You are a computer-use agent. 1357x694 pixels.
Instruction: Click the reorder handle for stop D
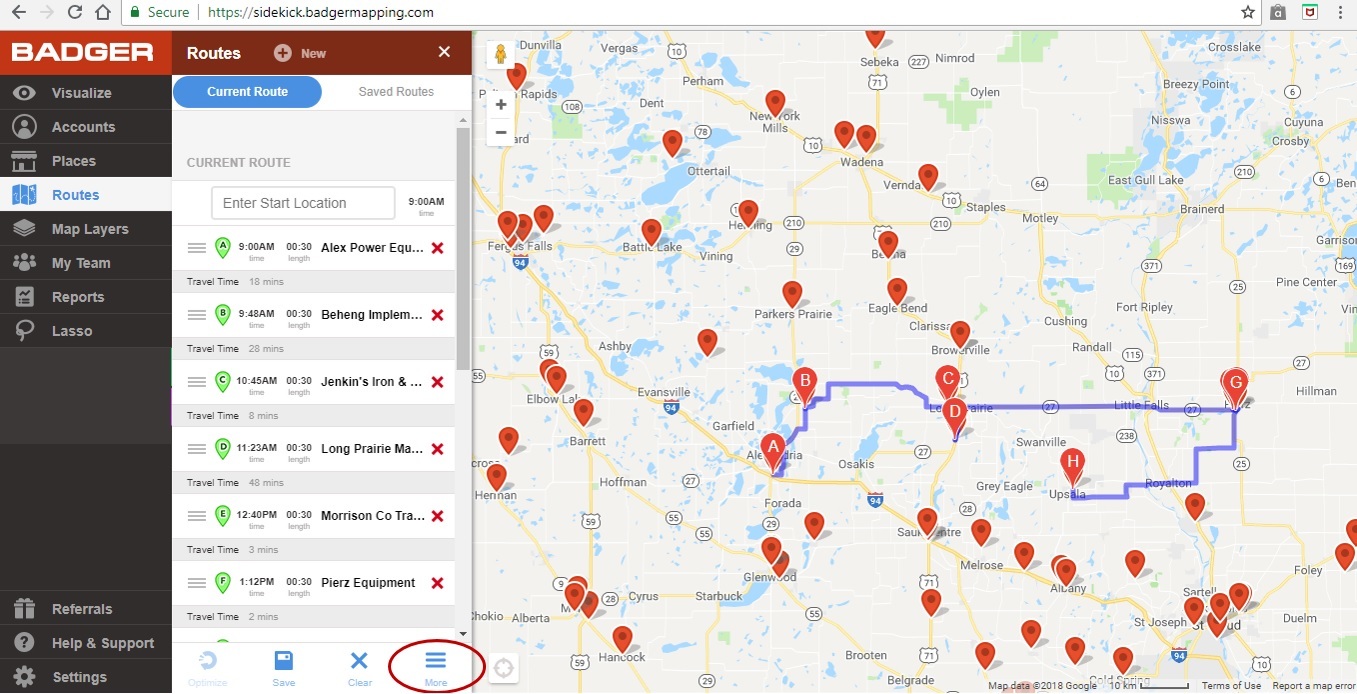(x=197, y=449)
